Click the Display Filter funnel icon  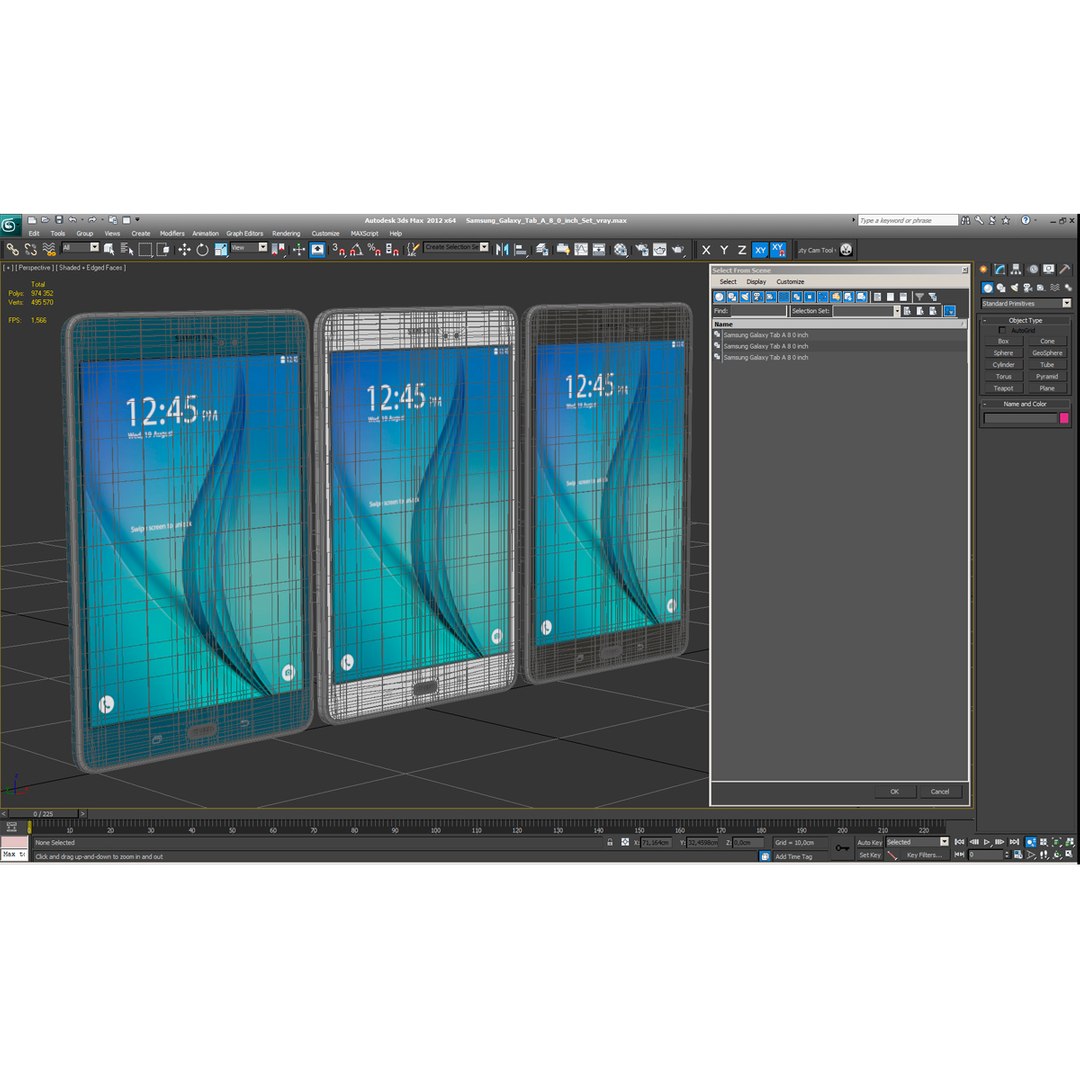click(919, 297)
